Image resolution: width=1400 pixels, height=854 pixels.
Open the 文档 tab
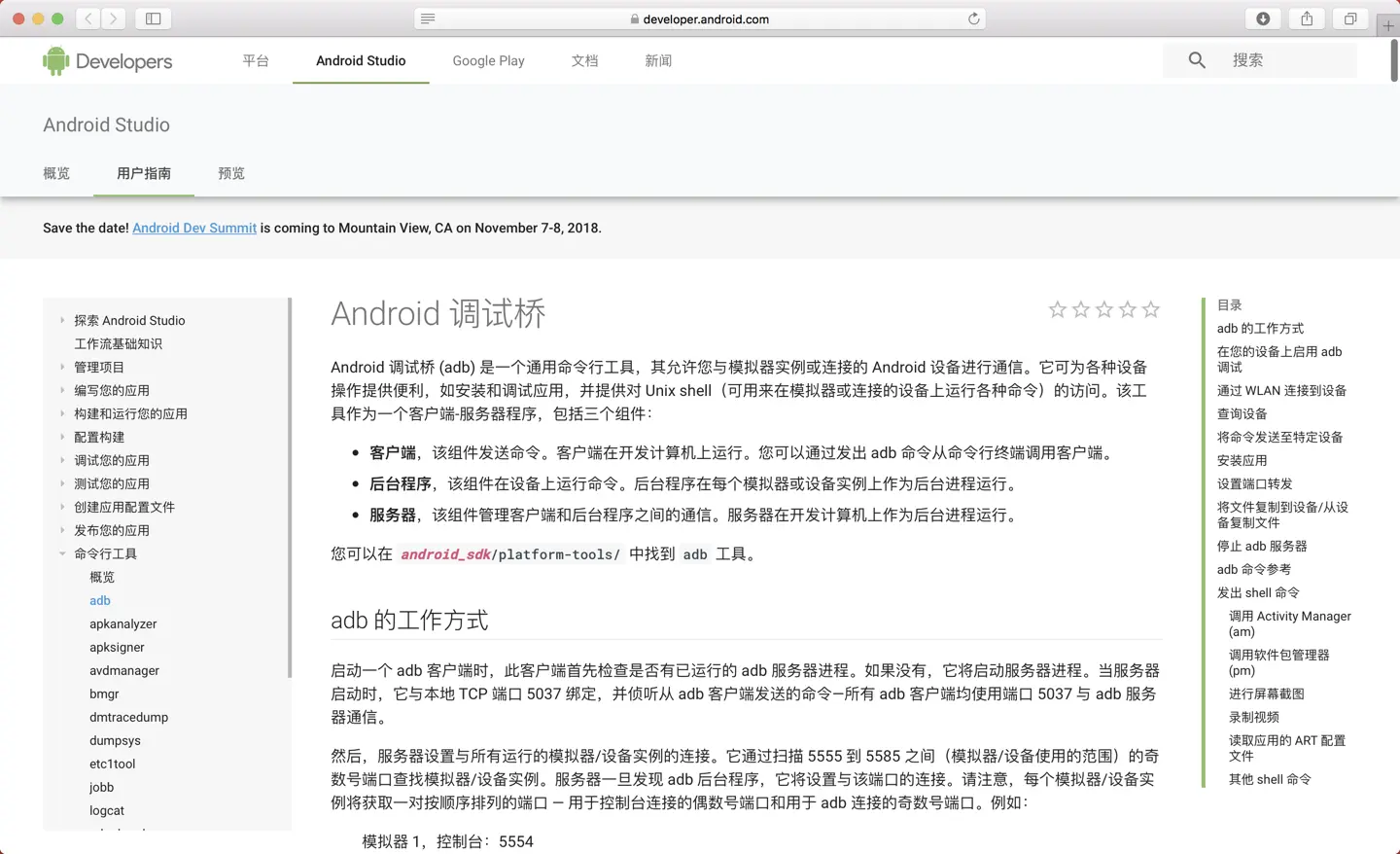tap(584, 60)
